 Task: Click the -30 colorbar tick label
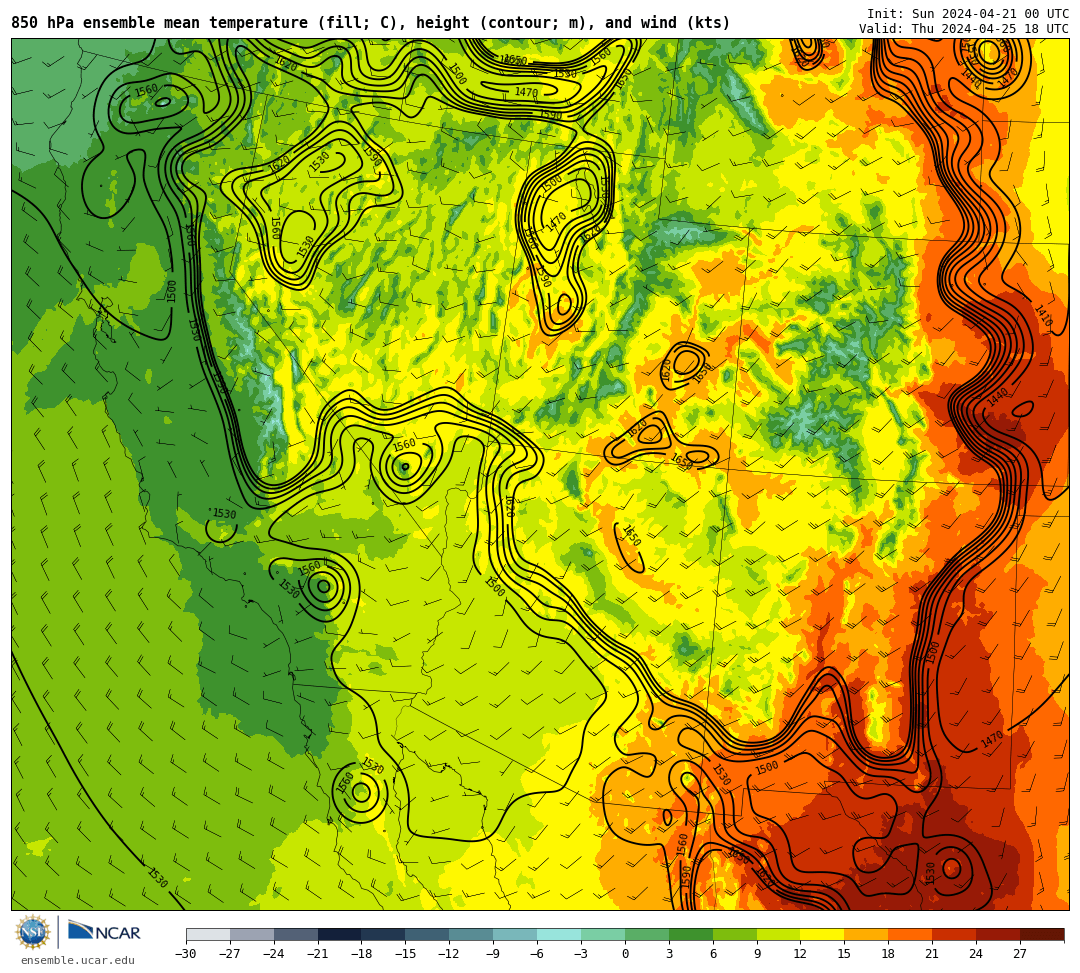click(x=186, y=954)
